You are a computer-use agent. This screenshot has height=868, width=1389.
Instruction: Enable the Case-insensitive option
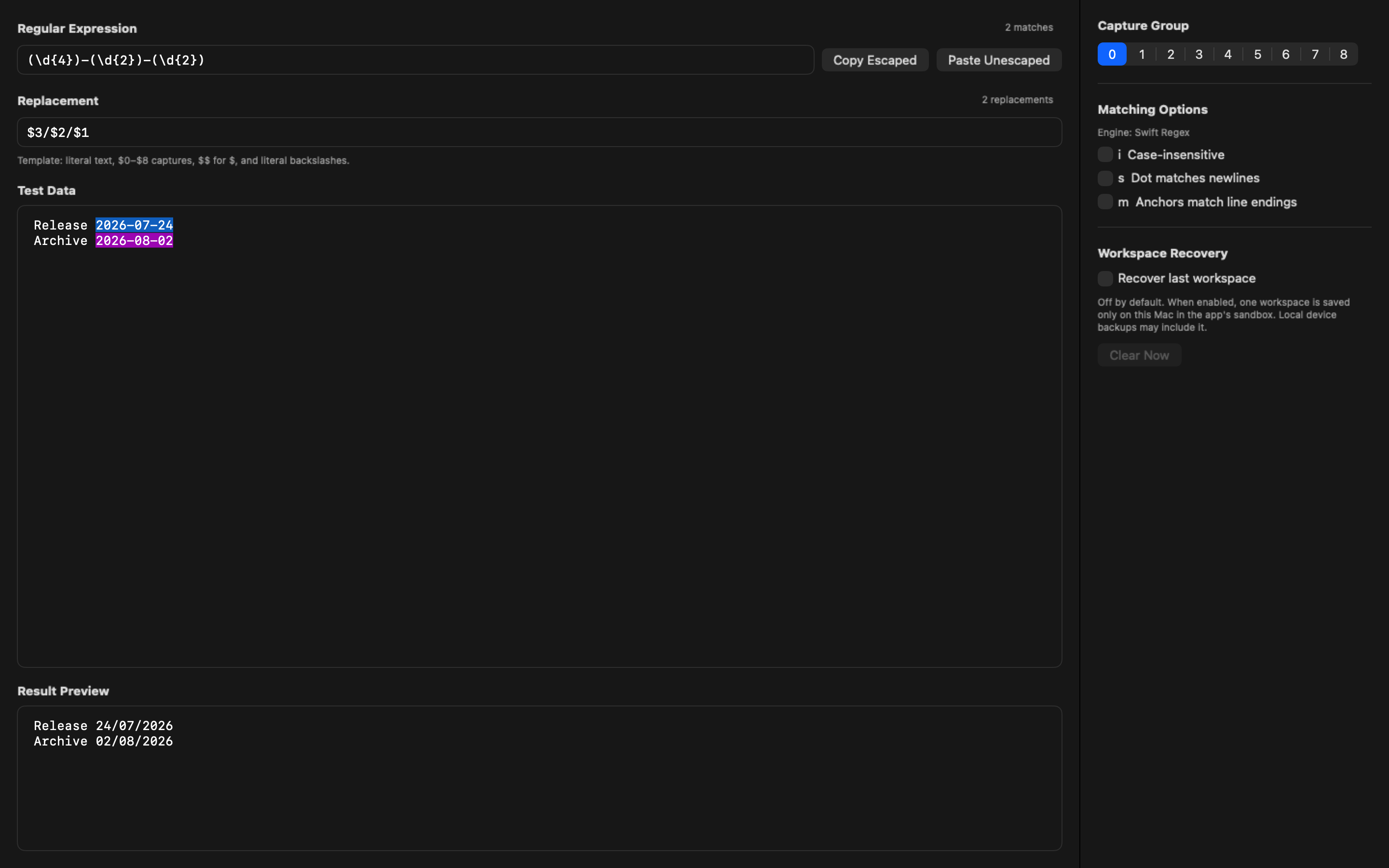tap(1105, 155)
